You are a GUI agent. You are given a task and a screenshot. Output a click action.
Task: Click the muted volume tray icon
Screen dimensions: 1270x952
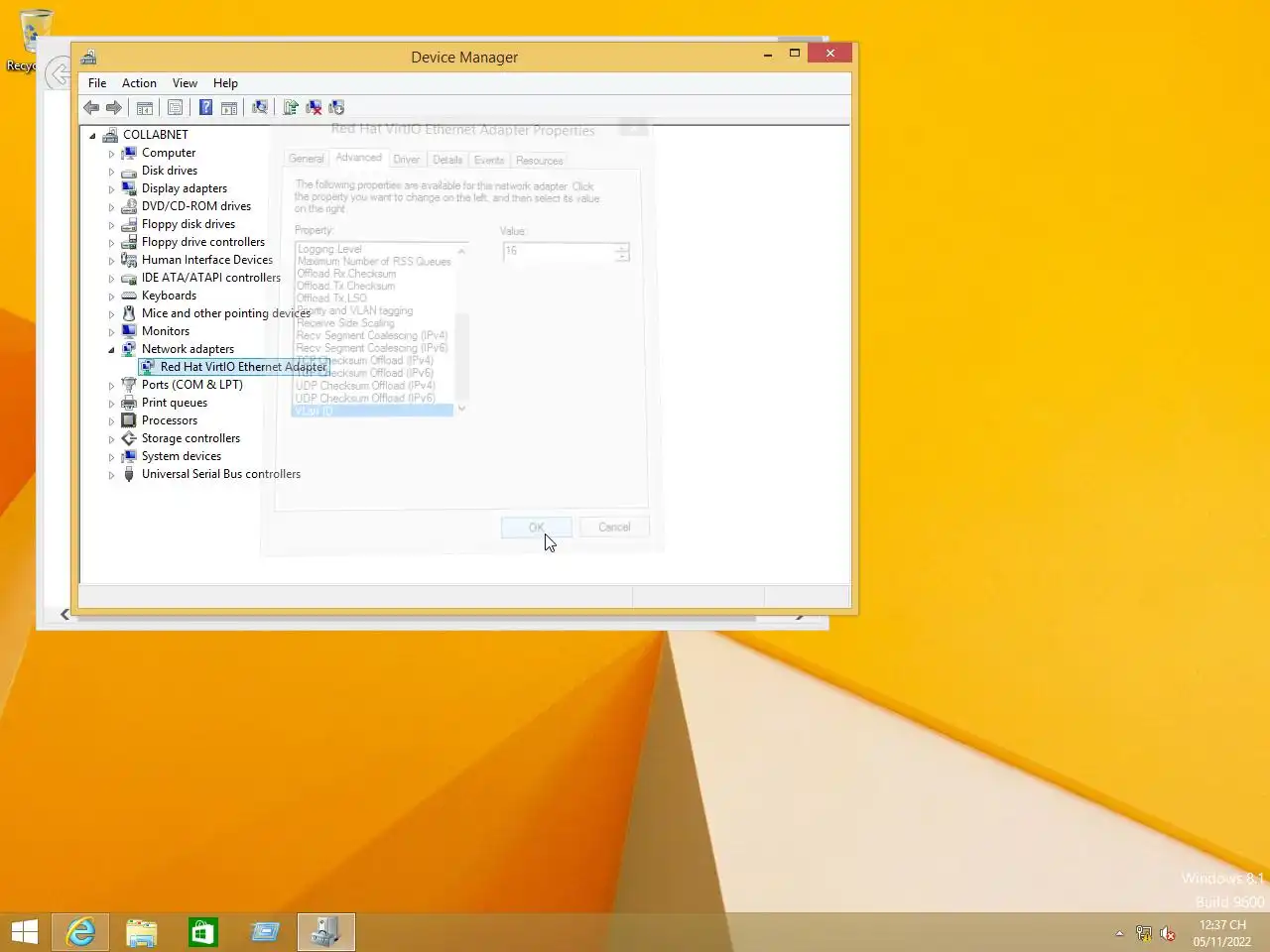(1168, 933)
